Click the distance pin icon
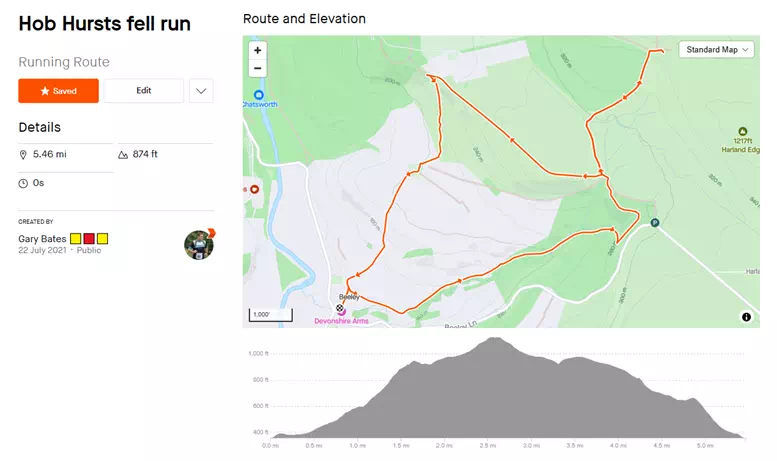 (x=24, y=155)
